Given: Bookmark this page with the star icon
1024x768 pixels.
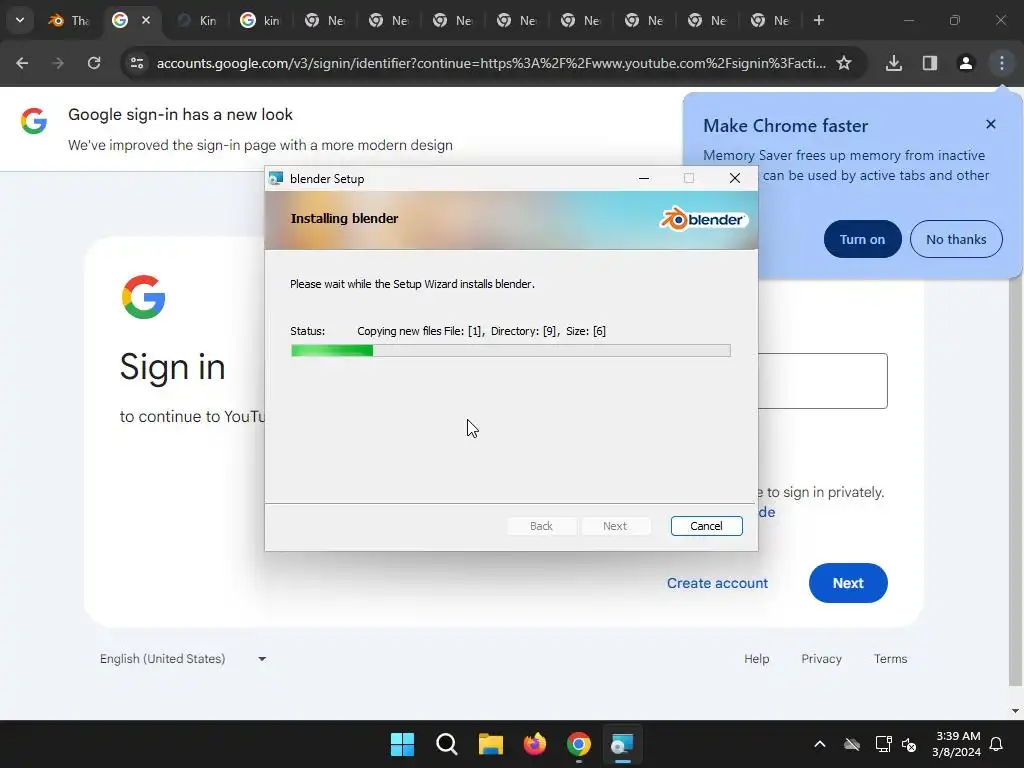Looking at the screenshot, I should pos(844,63).
